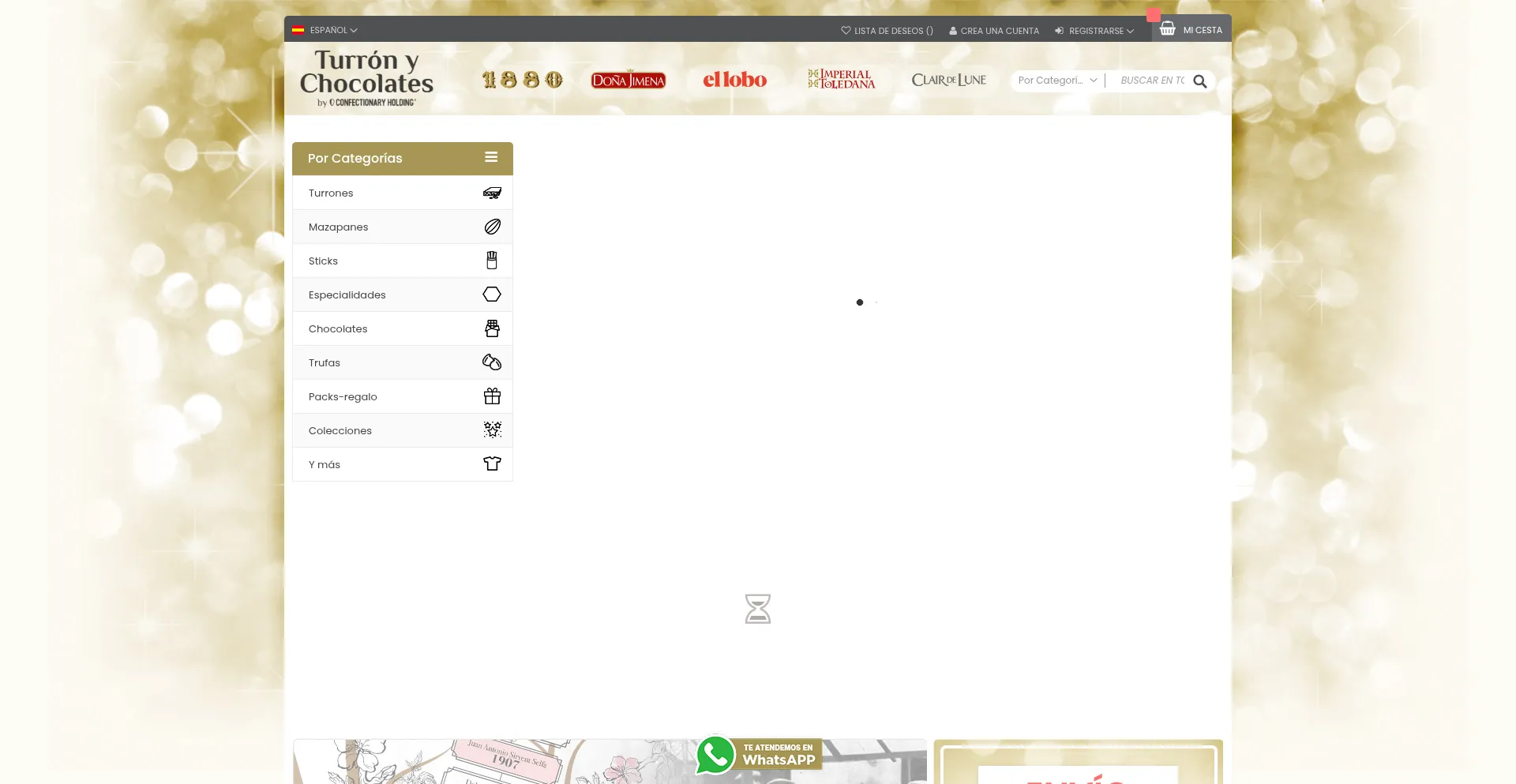Click the El Lobo brand logo
This screenshot has width=1516, height=784.
click(x=734, y=80)
